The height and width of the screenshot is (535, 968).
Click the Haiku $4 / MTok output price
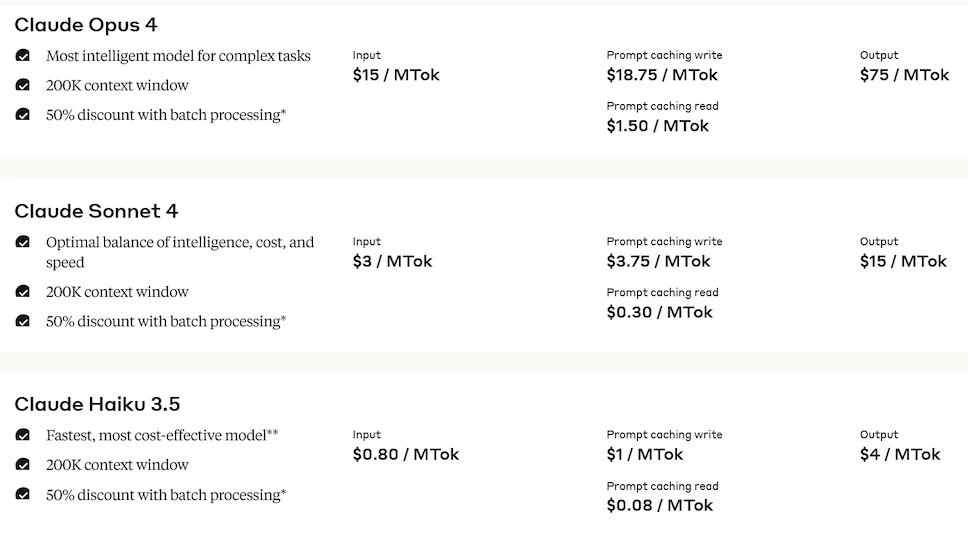900,455
